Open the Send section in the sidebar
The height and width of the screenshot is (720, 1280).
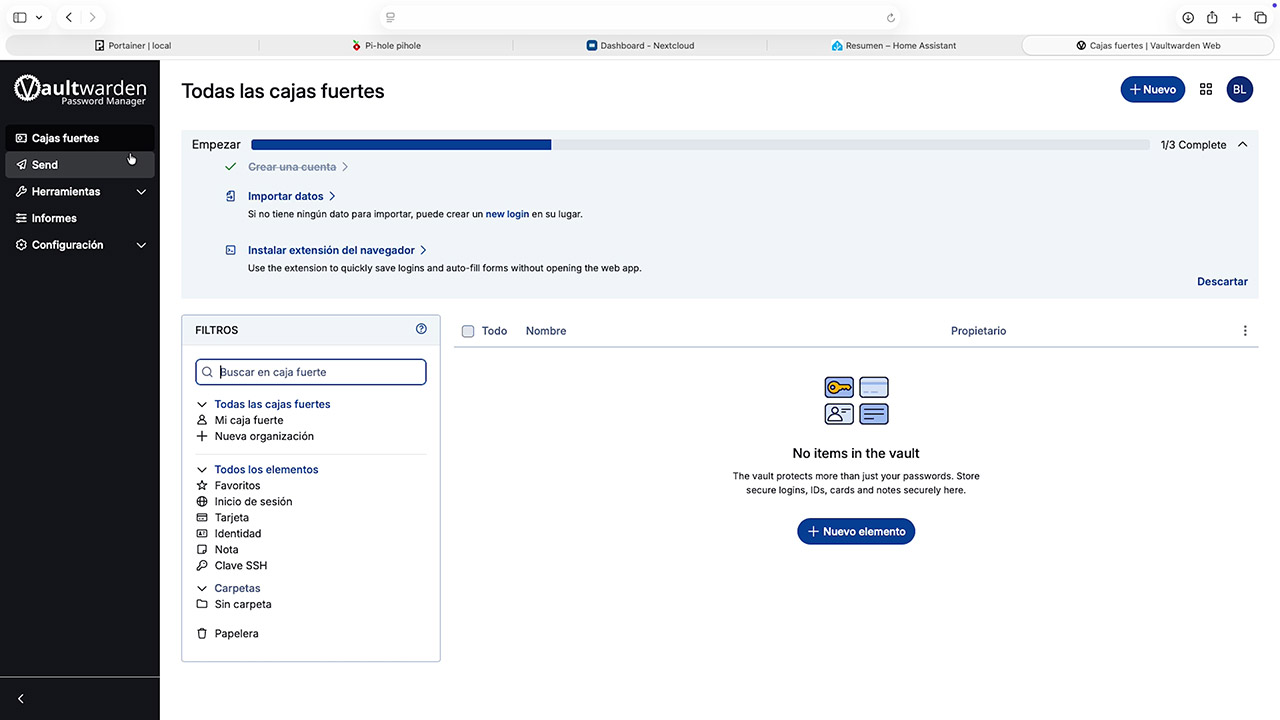point(44,164)
